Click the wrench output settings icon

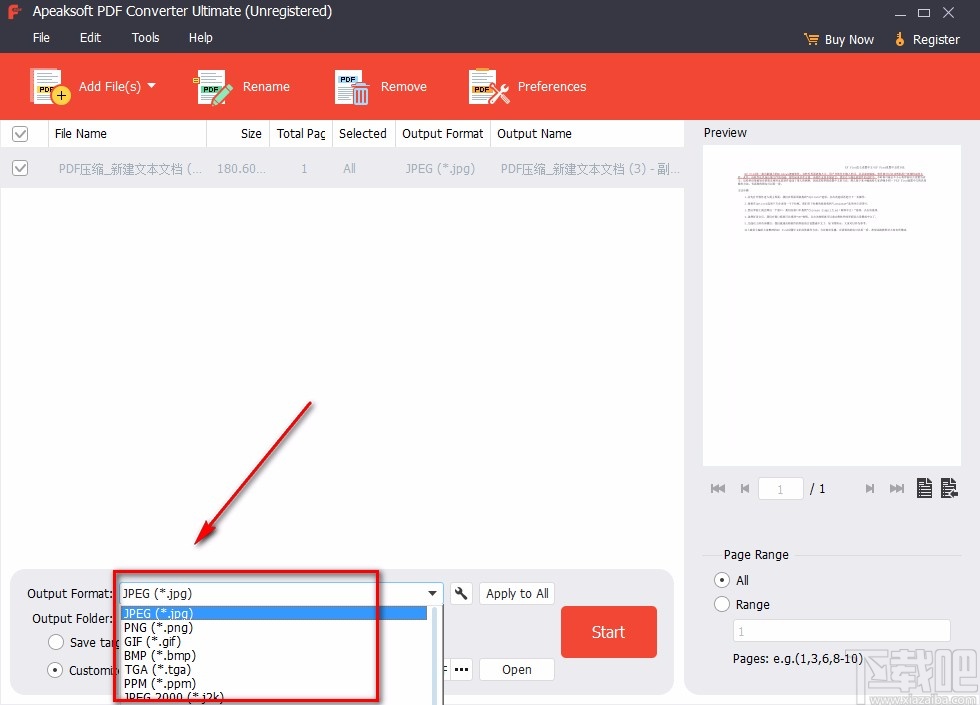(461, 593)
